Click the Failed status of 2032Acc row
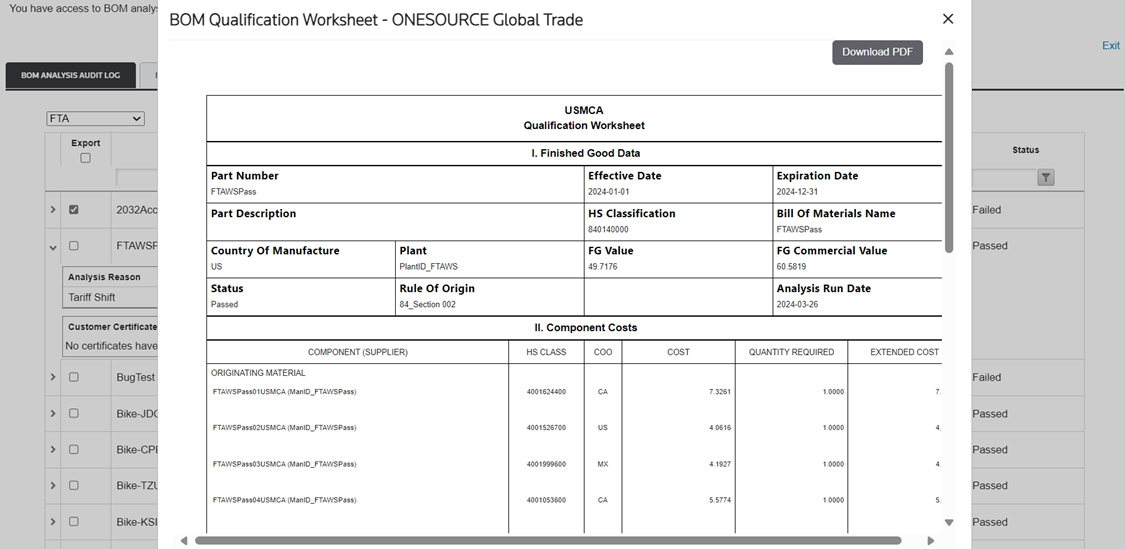 [987, 210]
